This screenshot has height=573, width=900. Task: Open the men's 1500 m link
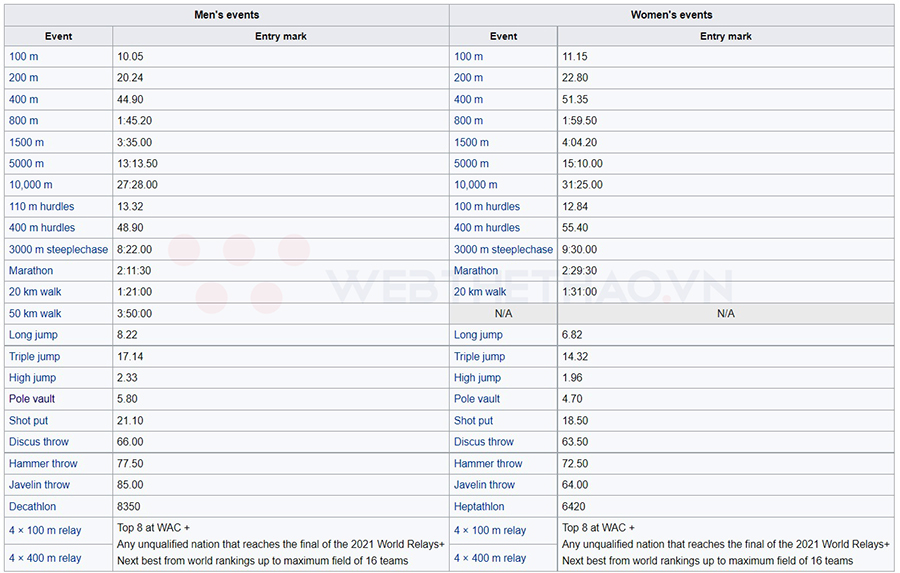pos(26,142)
